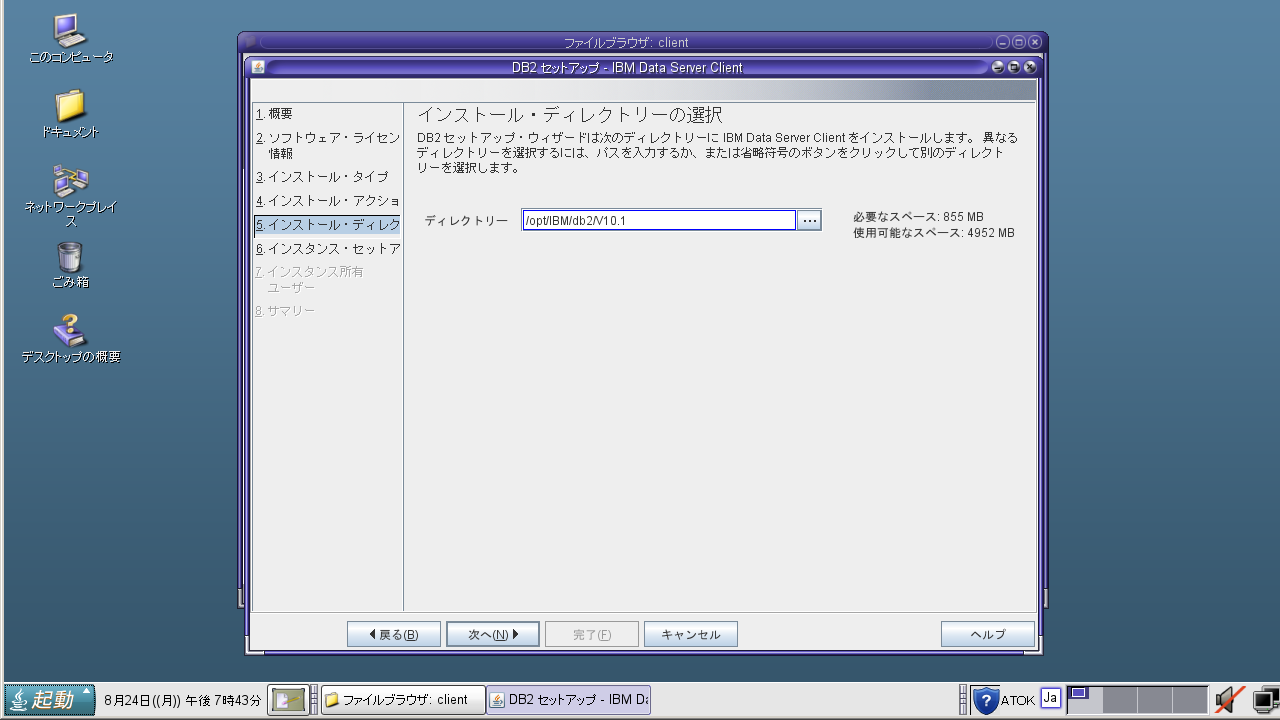Click the network monitor tray icon
1280x720 pixels.
[x=1265, y=700]
